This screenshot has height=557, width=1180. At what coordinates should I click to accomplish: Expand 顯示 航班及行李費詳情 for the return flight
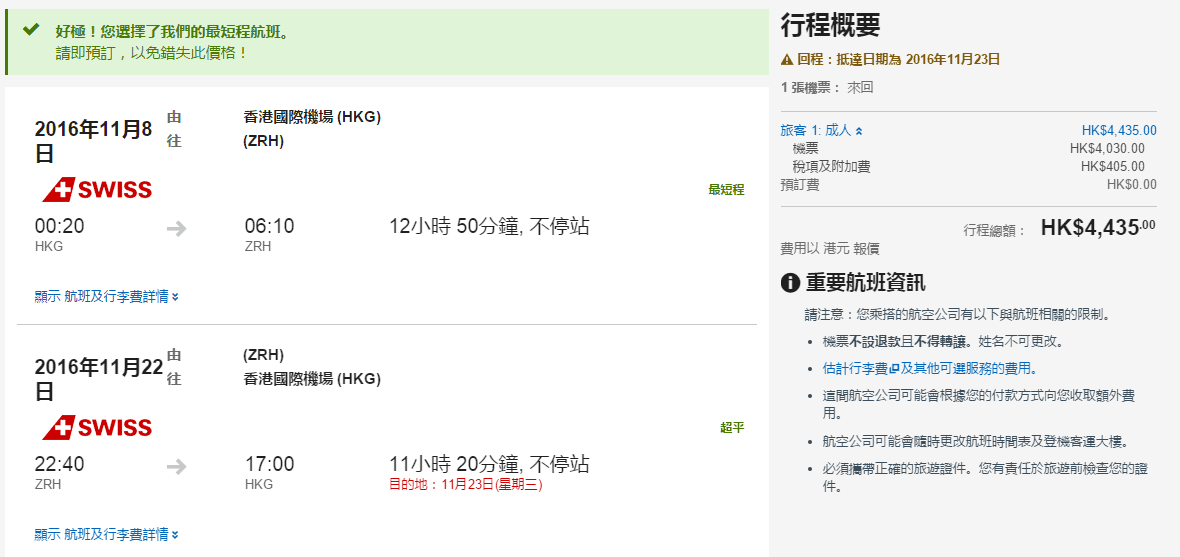106,535
